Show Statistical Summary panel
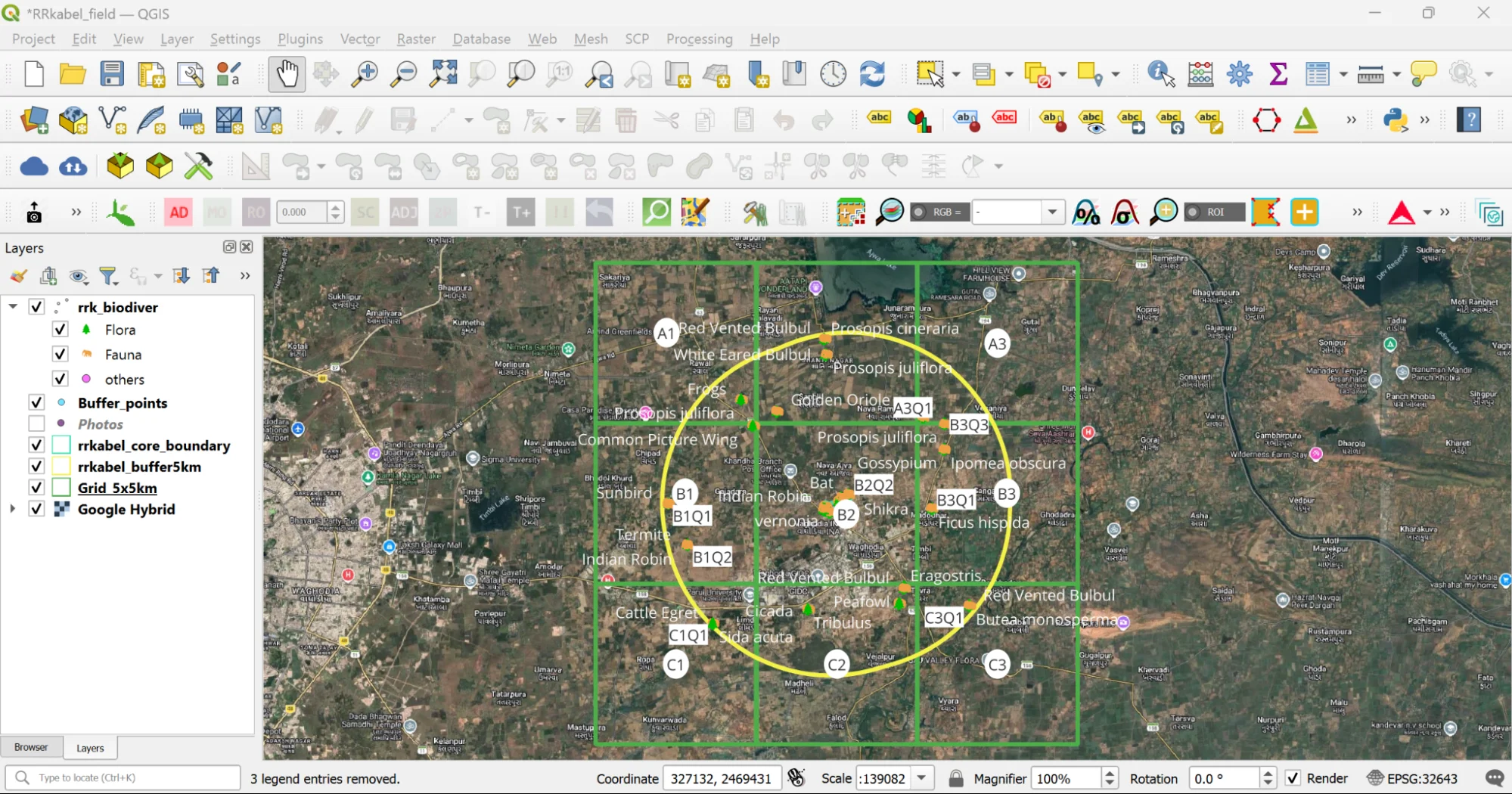 1278,74
